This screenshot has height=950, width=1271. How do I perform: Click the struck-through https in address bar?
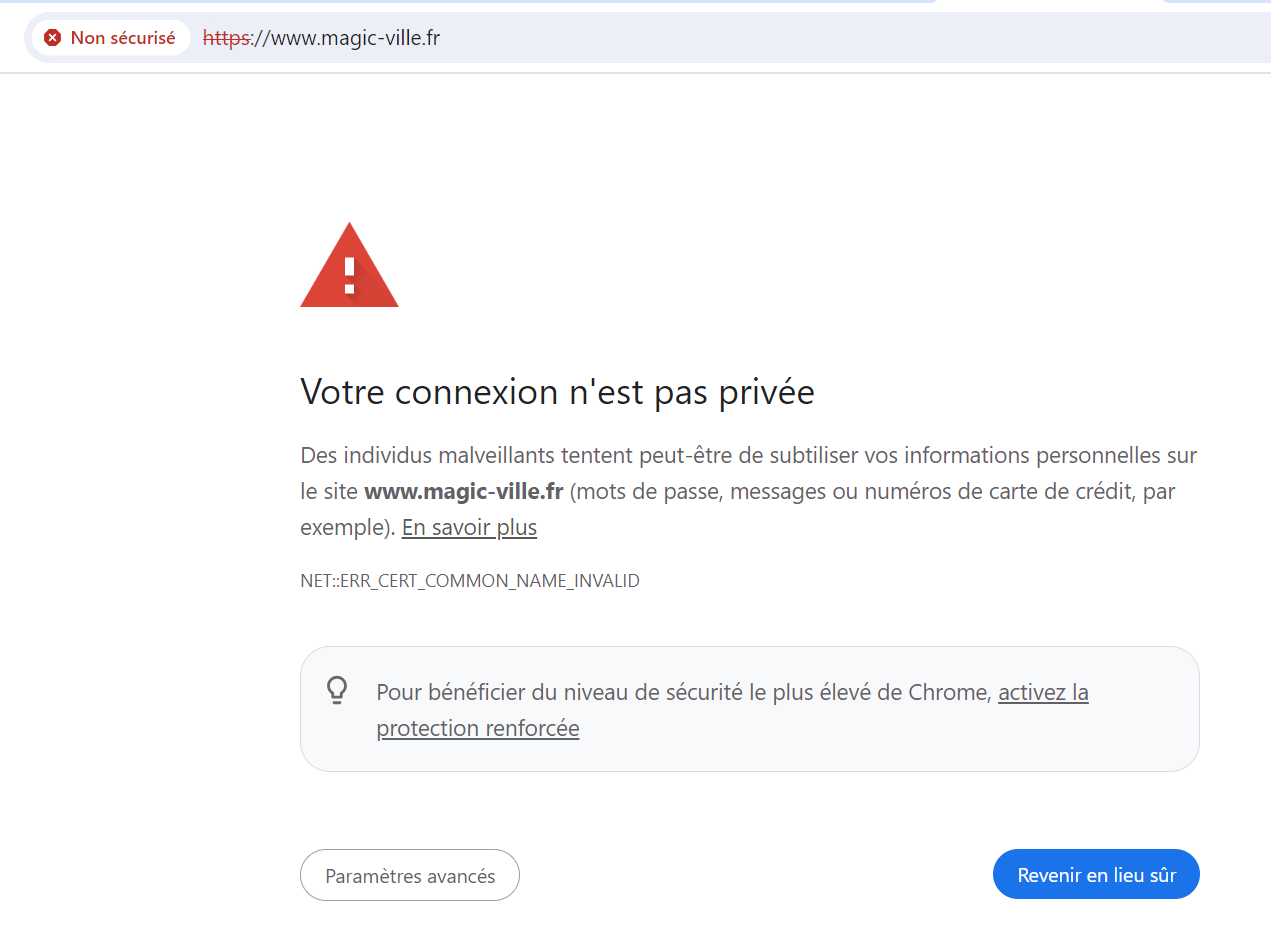[x=225, y=38]
